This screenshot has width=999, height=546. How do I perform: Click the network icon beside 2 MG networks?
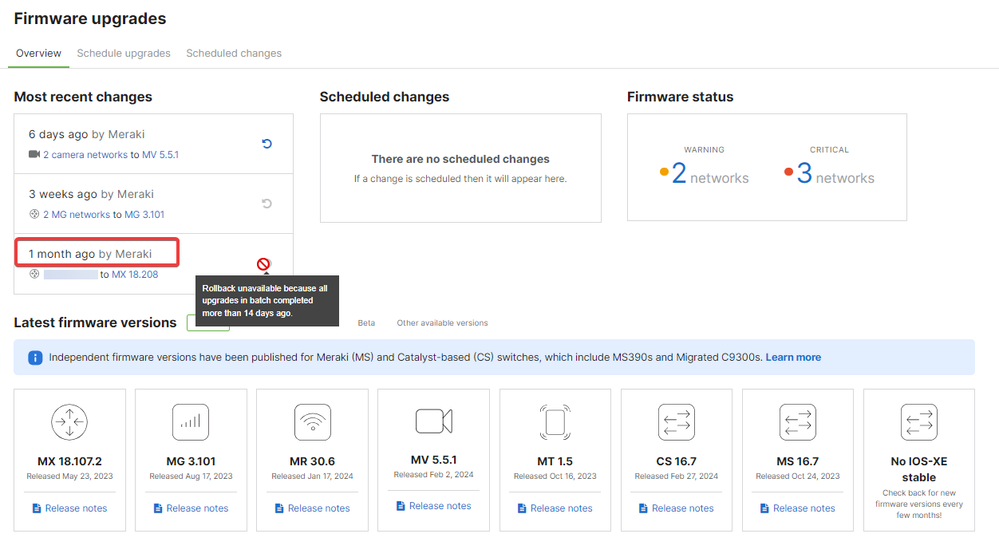pos(34,214)
